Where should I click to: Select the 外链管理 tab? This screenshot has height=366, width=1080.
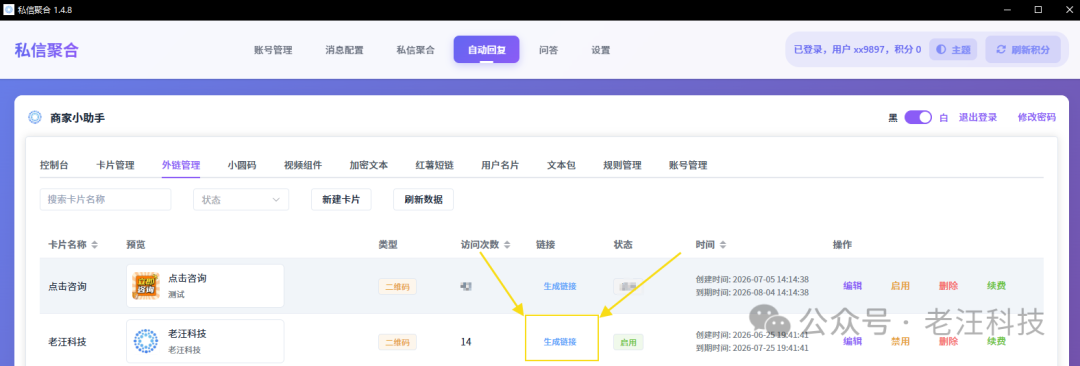pyautogui.click(x=181, y=165)
